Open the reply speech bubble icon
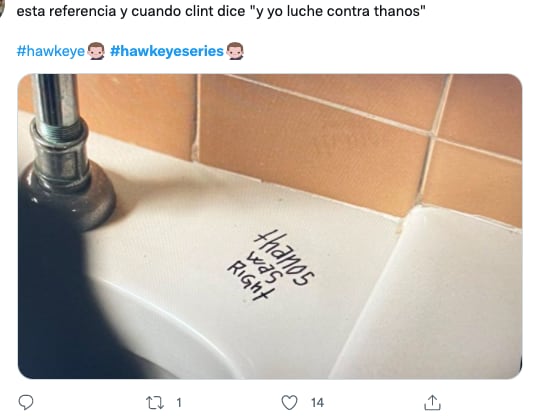 click(26, 403)
